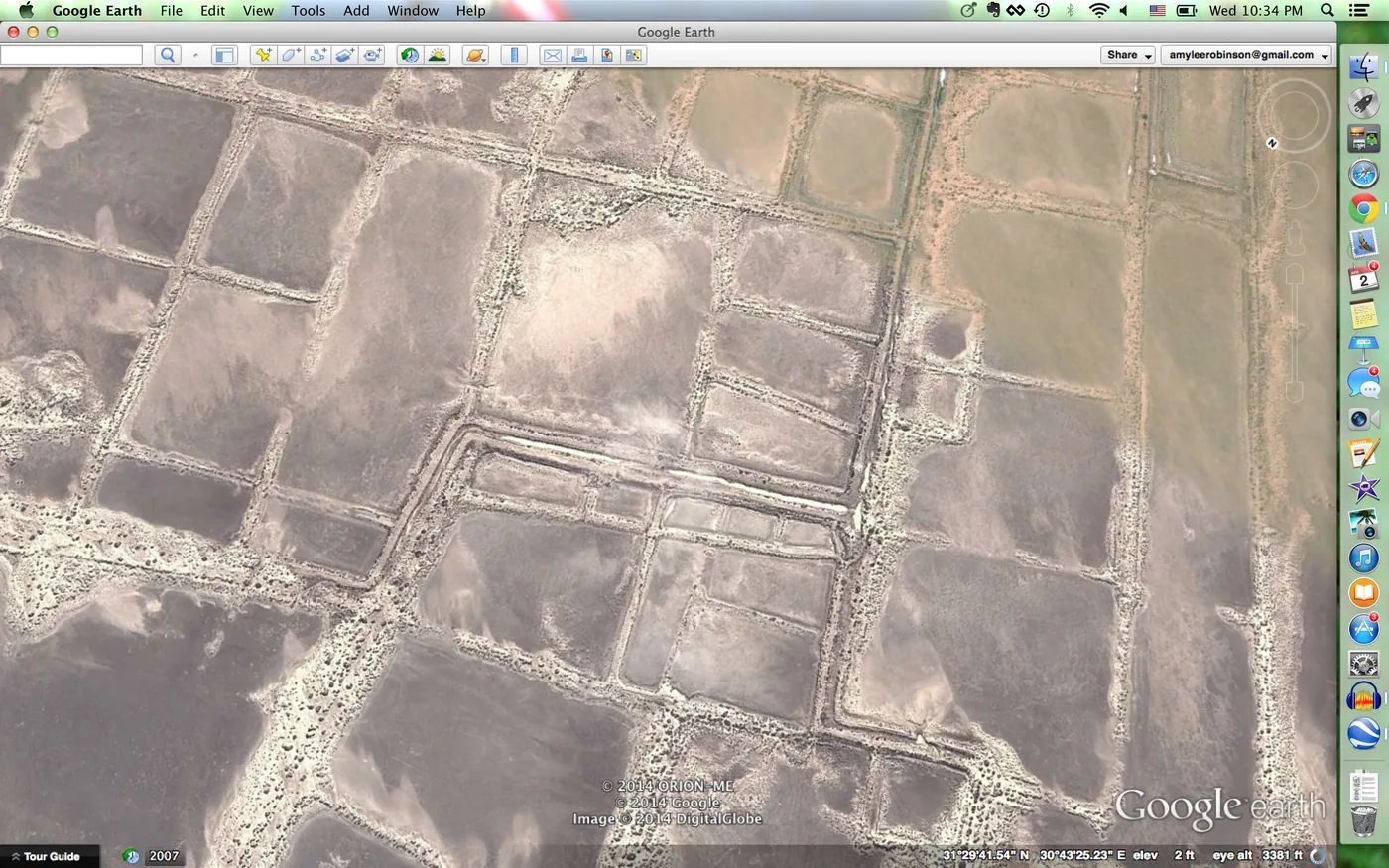Screen dimensions: 1389x868
Task: Click the move joystick circle
Action: click(x=1294, y=185)
